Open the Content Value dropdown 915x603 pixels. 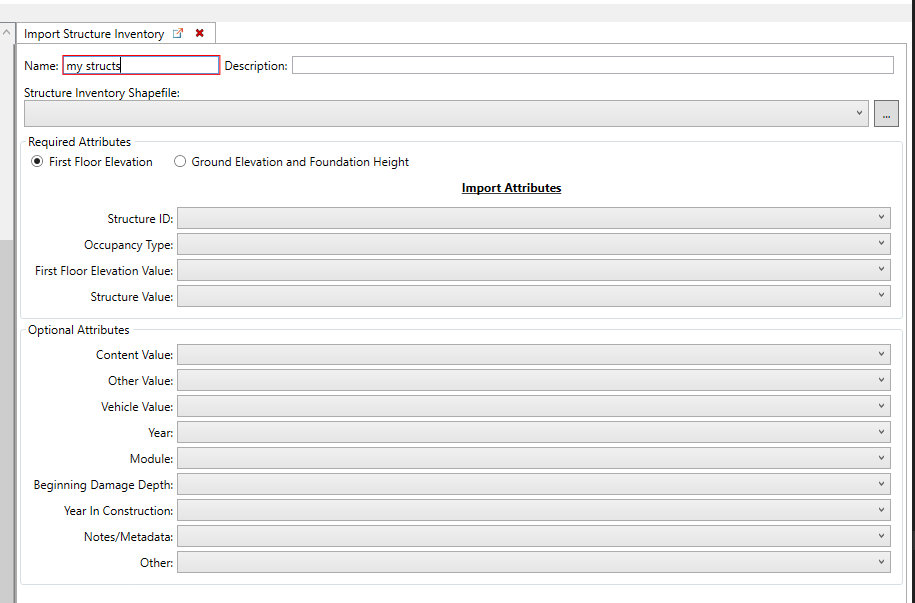[880, 354]
